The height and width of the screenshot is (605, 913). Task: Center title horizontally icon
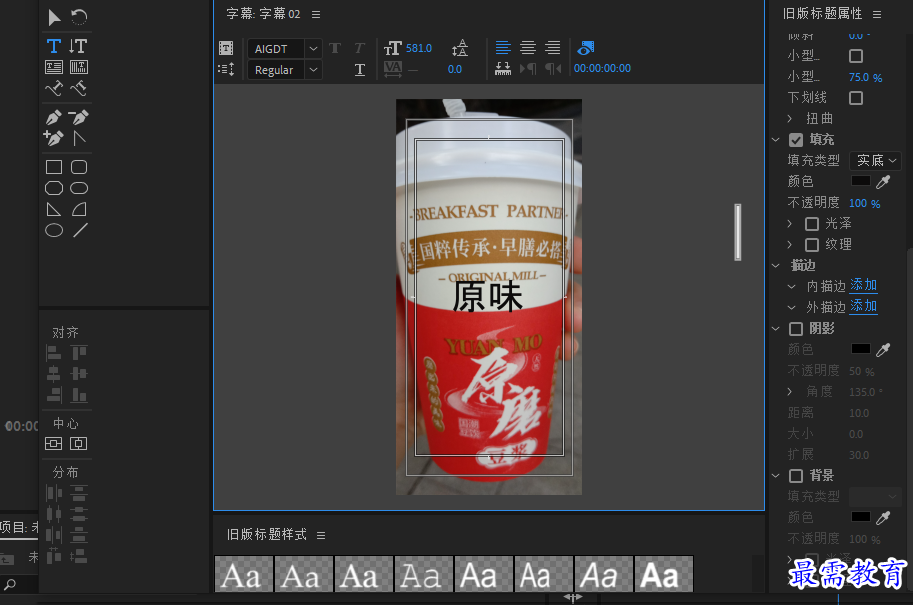[79, 444]
